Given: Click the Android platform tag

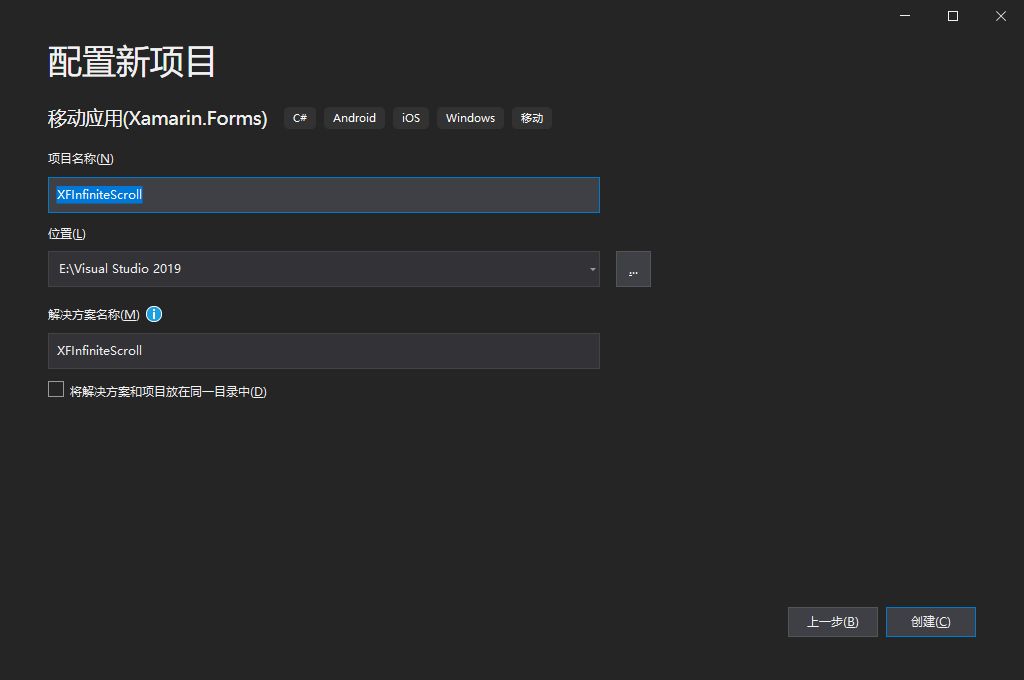Looking at the screenshot, I should click(354, 118).
